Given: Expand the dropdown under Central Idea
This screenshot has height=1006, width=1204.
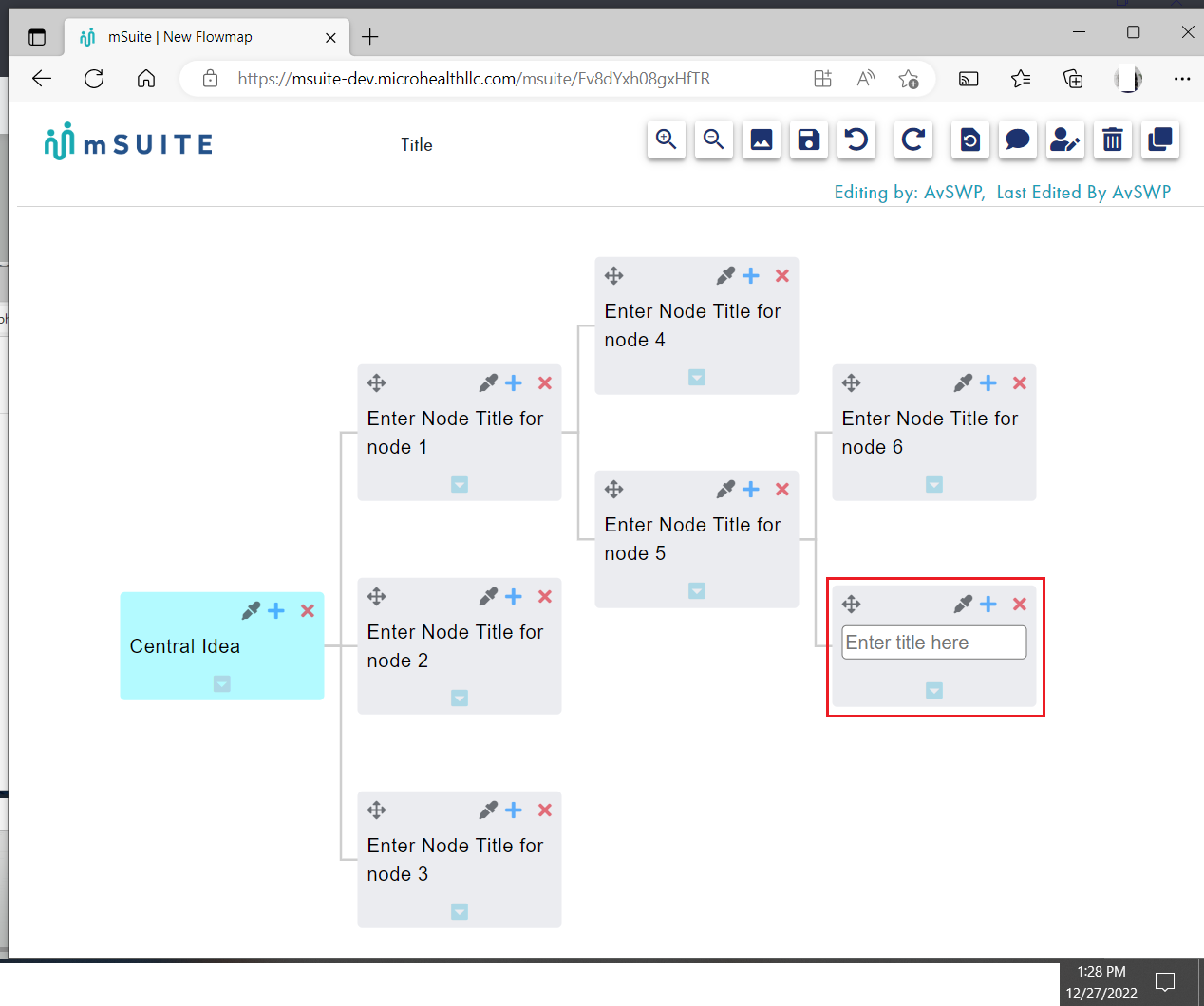Looking at the screenshot, I should (x=221, y=683).
